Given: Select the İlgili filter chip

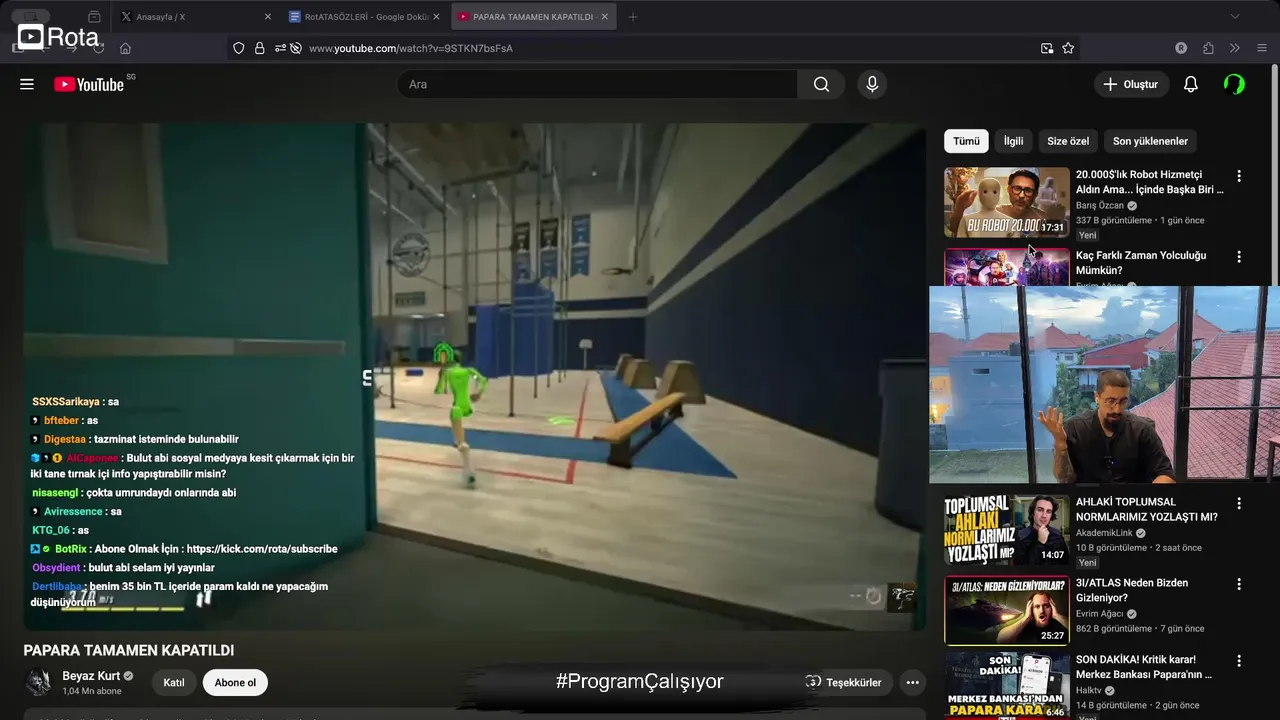Looking at the screenshot, I should 1013,141.
